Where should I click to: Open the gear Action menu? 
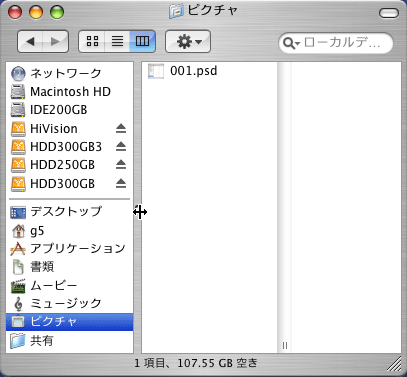(188, 42)
